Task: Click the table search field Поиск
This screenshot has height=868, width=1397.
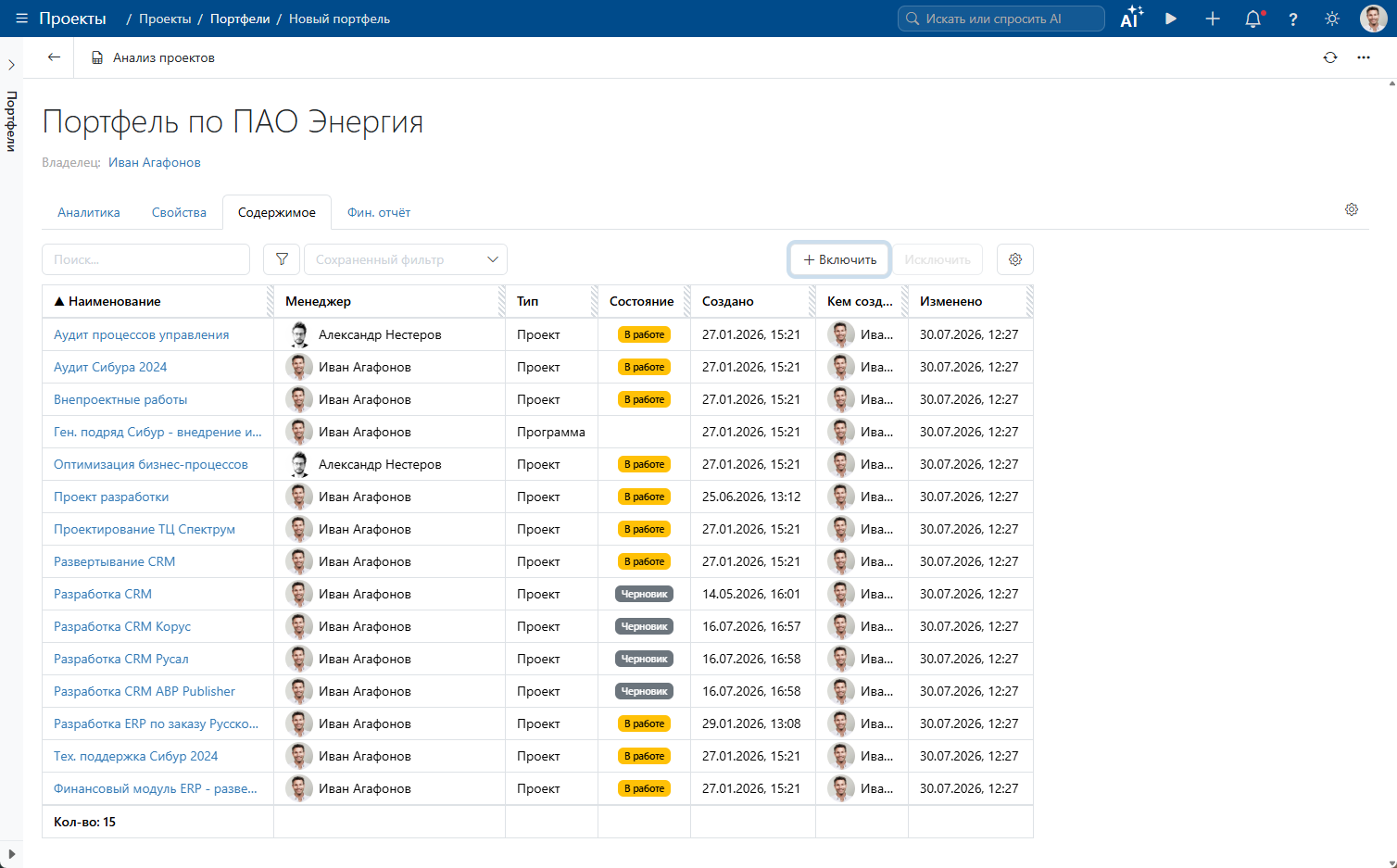Action: [x=146, y=259]
